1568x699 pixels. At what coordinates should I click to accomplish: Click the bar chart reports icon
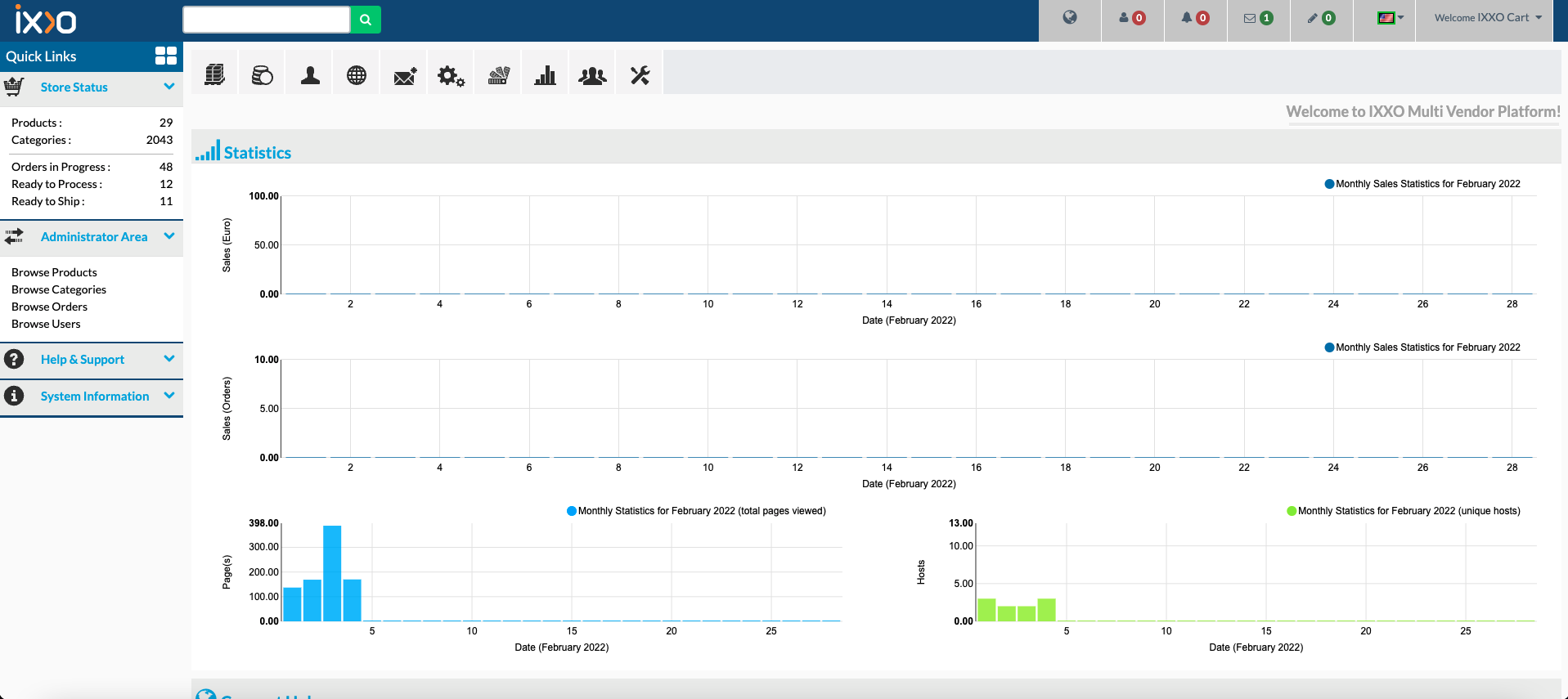(x=545, y=76)
